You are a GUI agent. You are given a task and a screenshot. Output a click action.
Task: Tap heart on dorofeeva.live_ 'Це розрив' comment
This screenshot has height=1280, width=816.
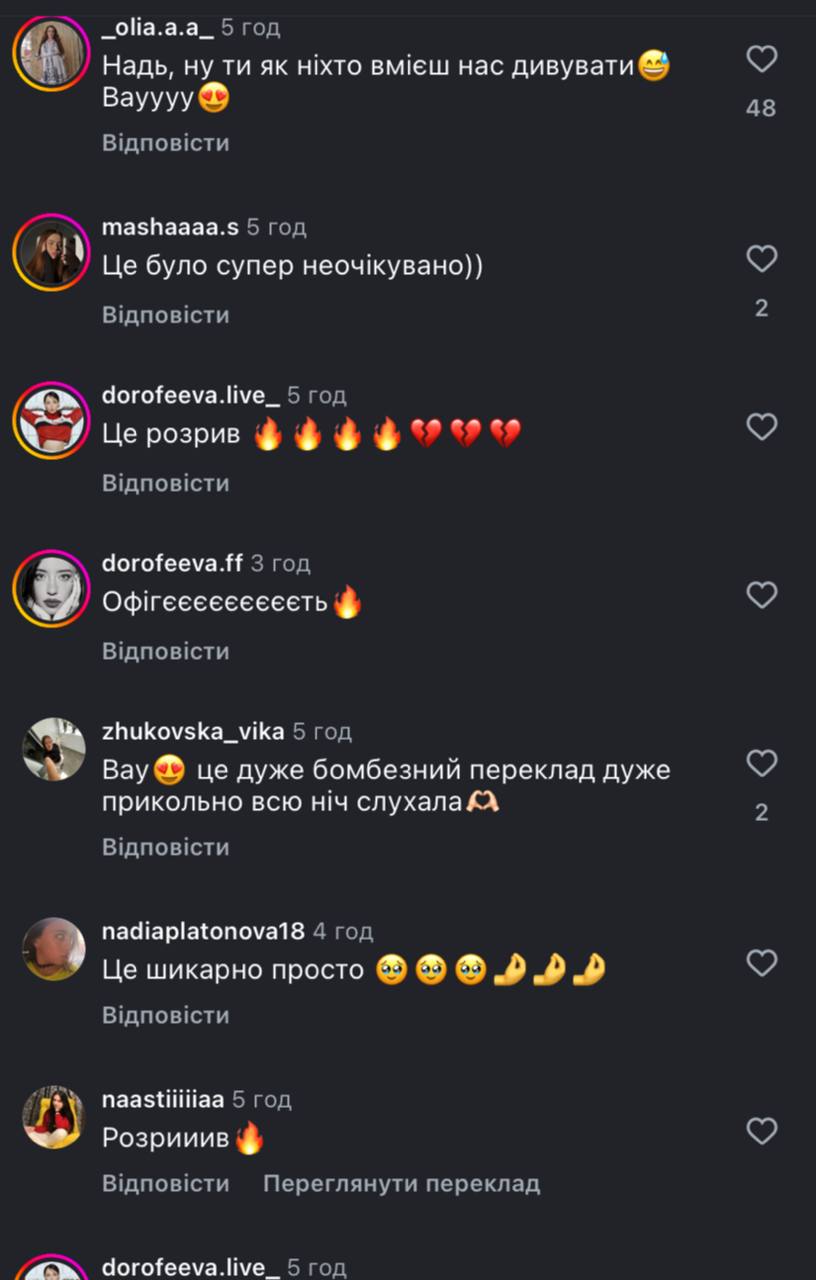[762, 428]
